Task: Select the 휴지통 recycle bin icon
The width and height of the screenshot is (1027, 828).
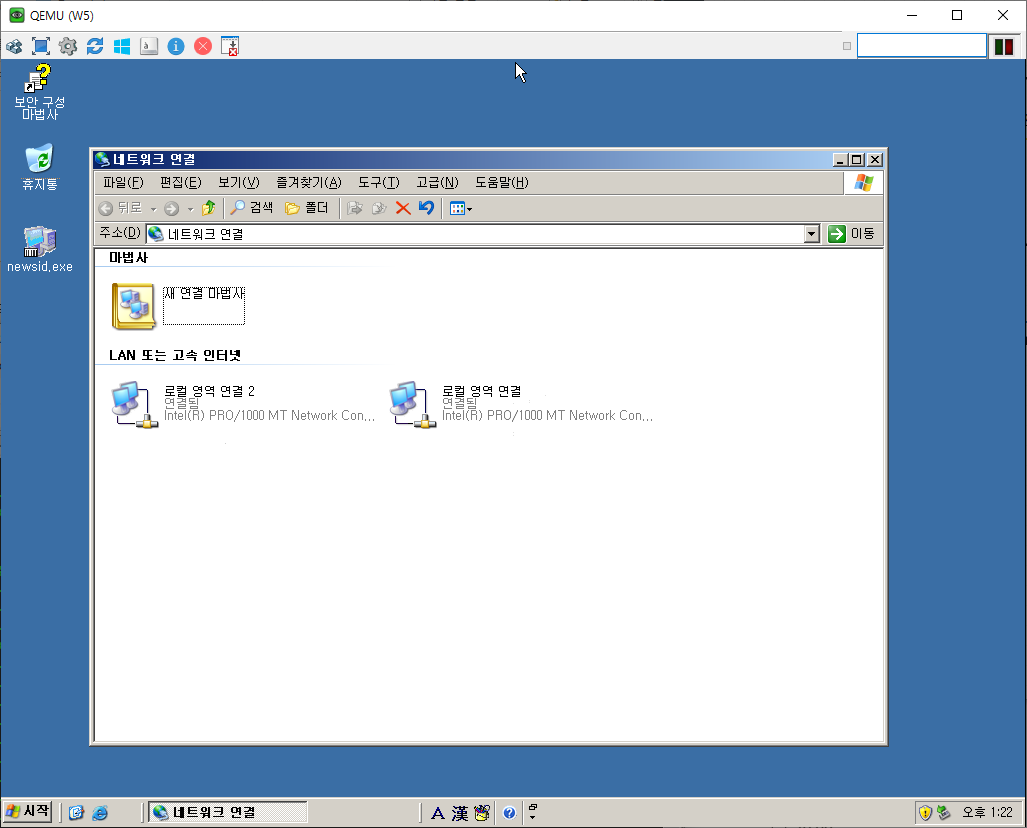Action: click(39, 168)
